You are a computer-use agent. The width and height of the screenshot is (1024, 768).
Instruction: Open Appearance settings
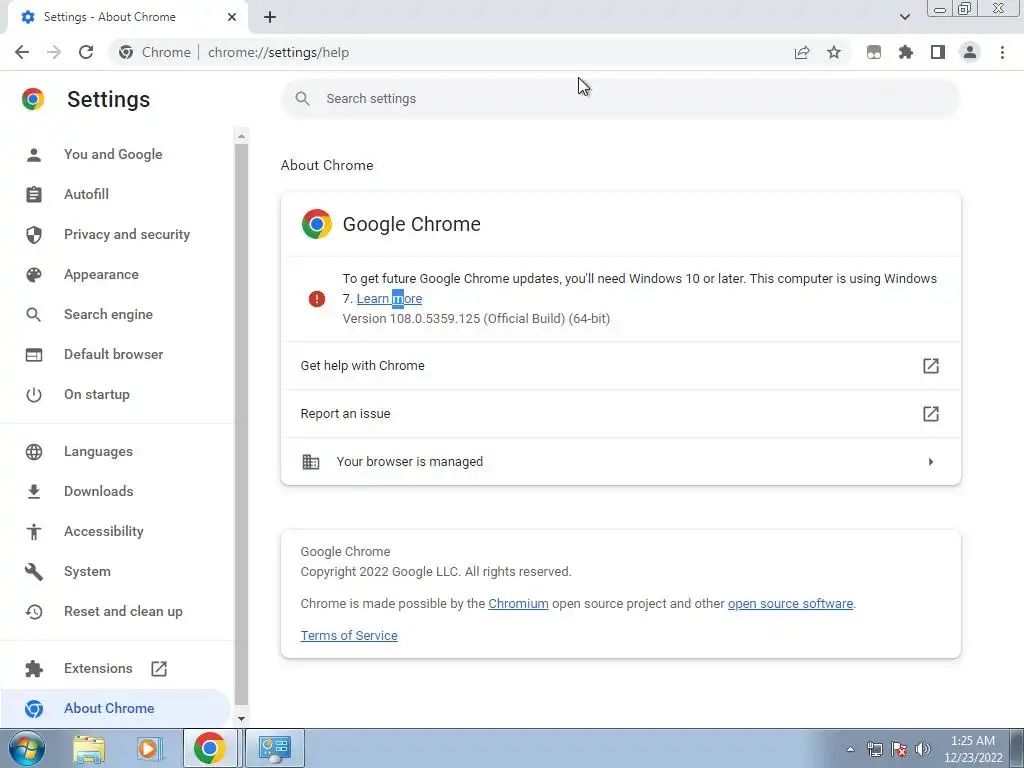coord(116,274)
